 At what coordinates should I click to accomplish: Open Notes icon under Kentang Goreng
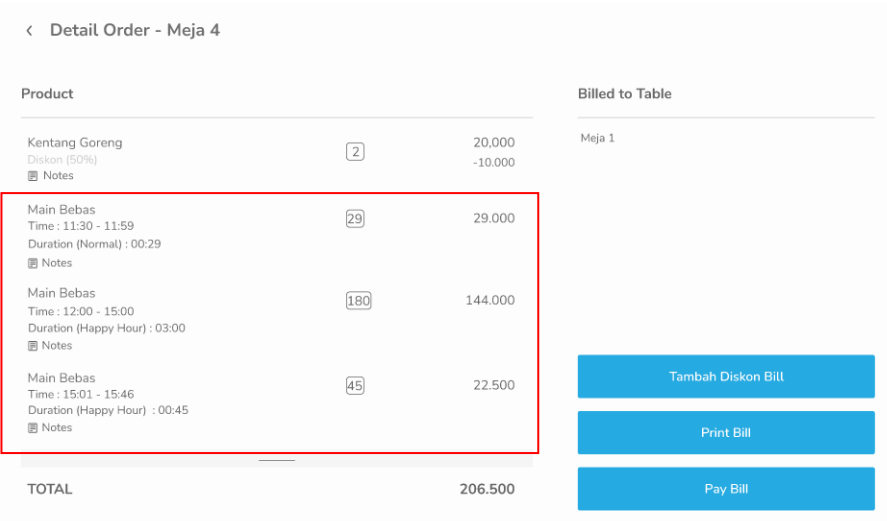click(x=33, y=176)
